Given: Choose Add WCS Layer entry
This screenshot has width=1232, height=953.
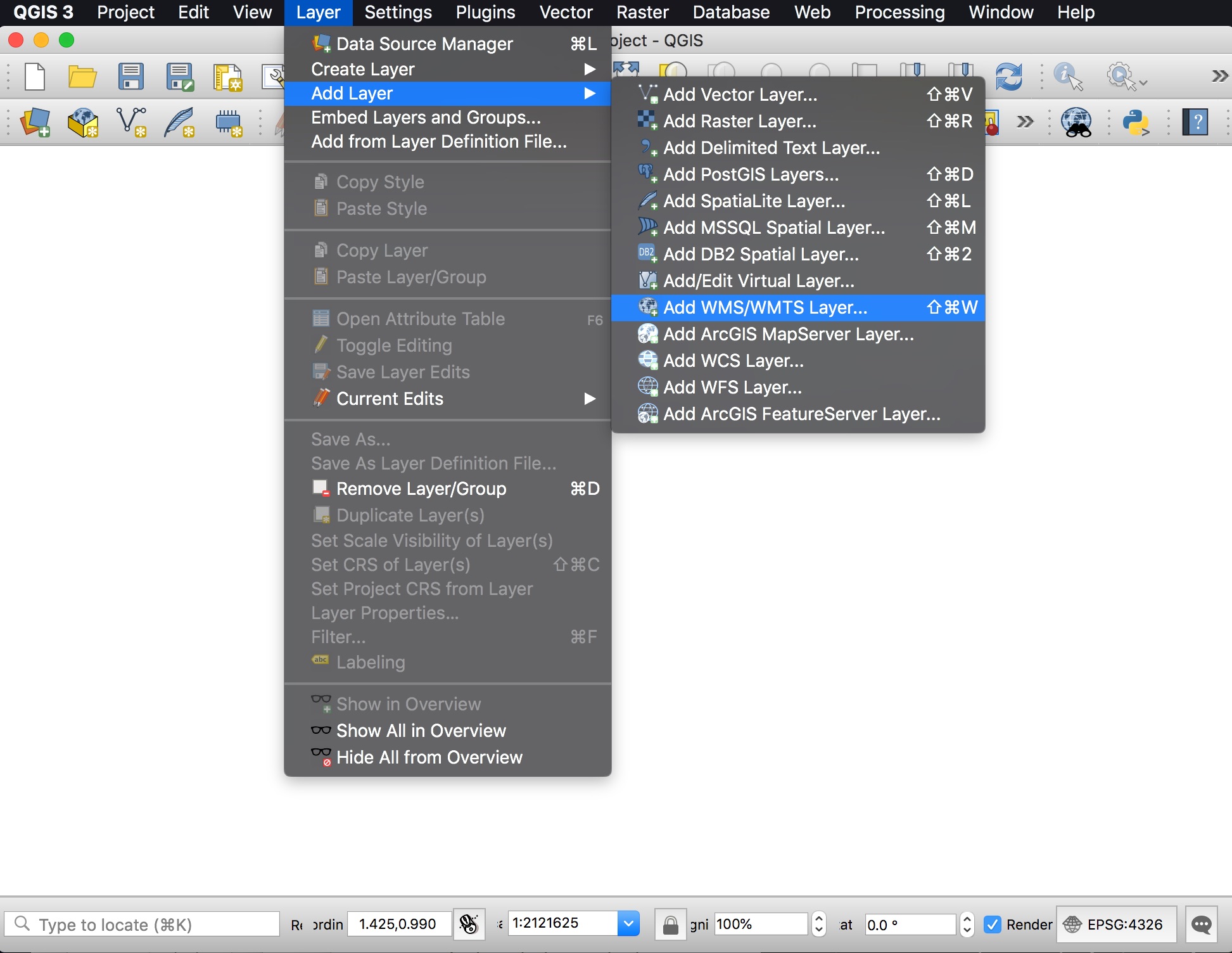Looking at the screenshot, I should click(x=798, y=361).
